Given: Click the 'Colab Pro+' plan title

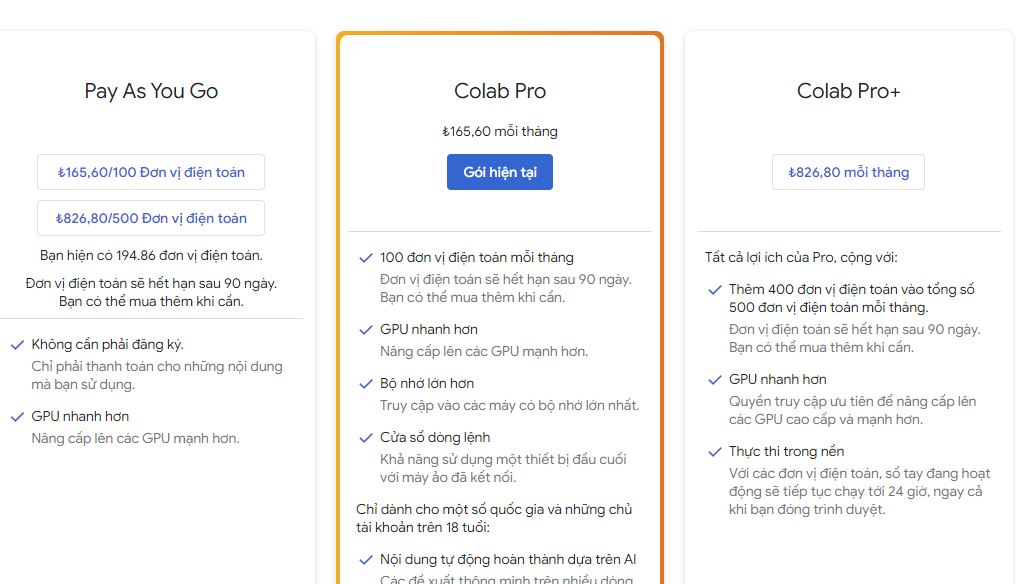Looking at the screenshot, I should [x=848, y=91].
